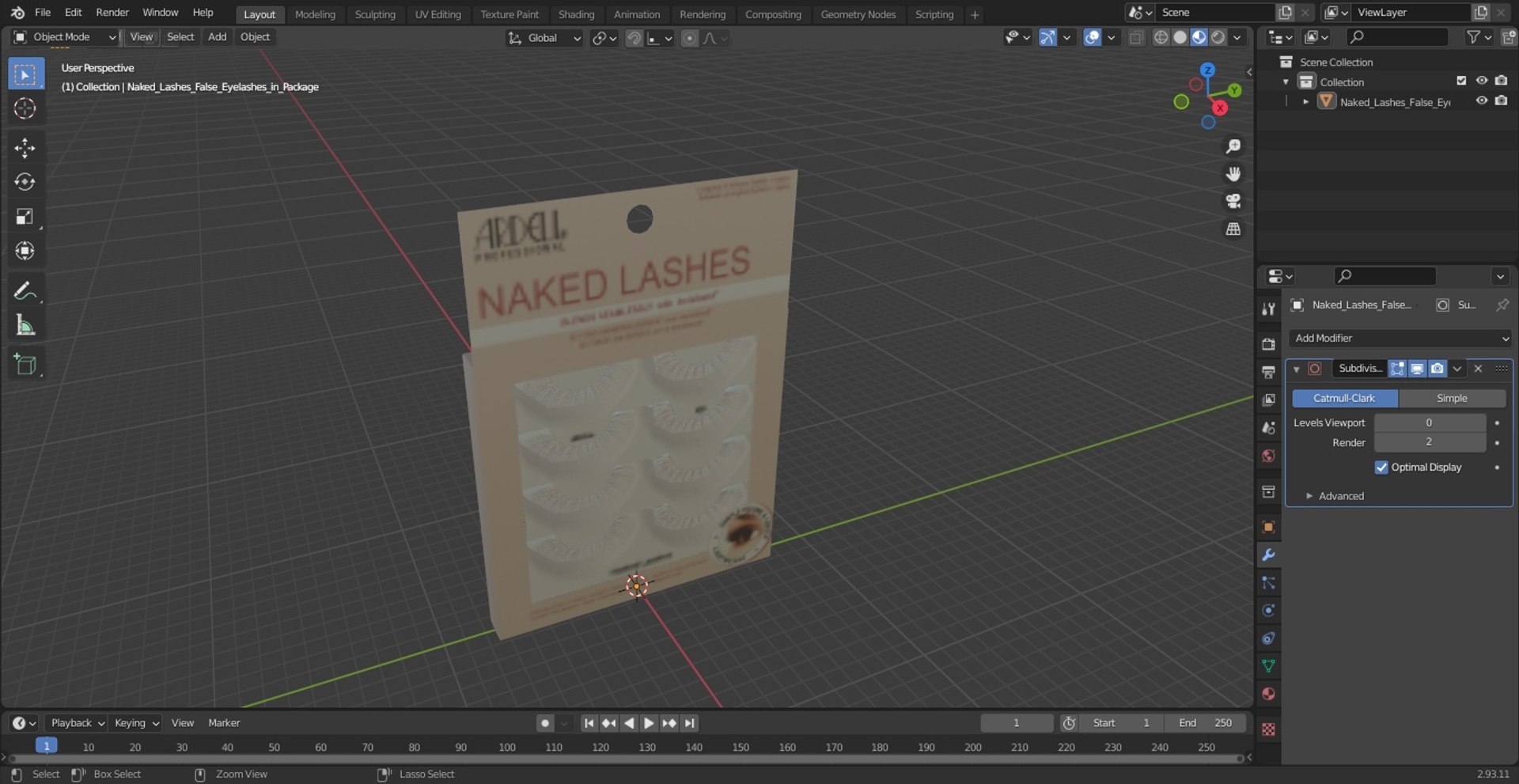Open the File menu

43,13
